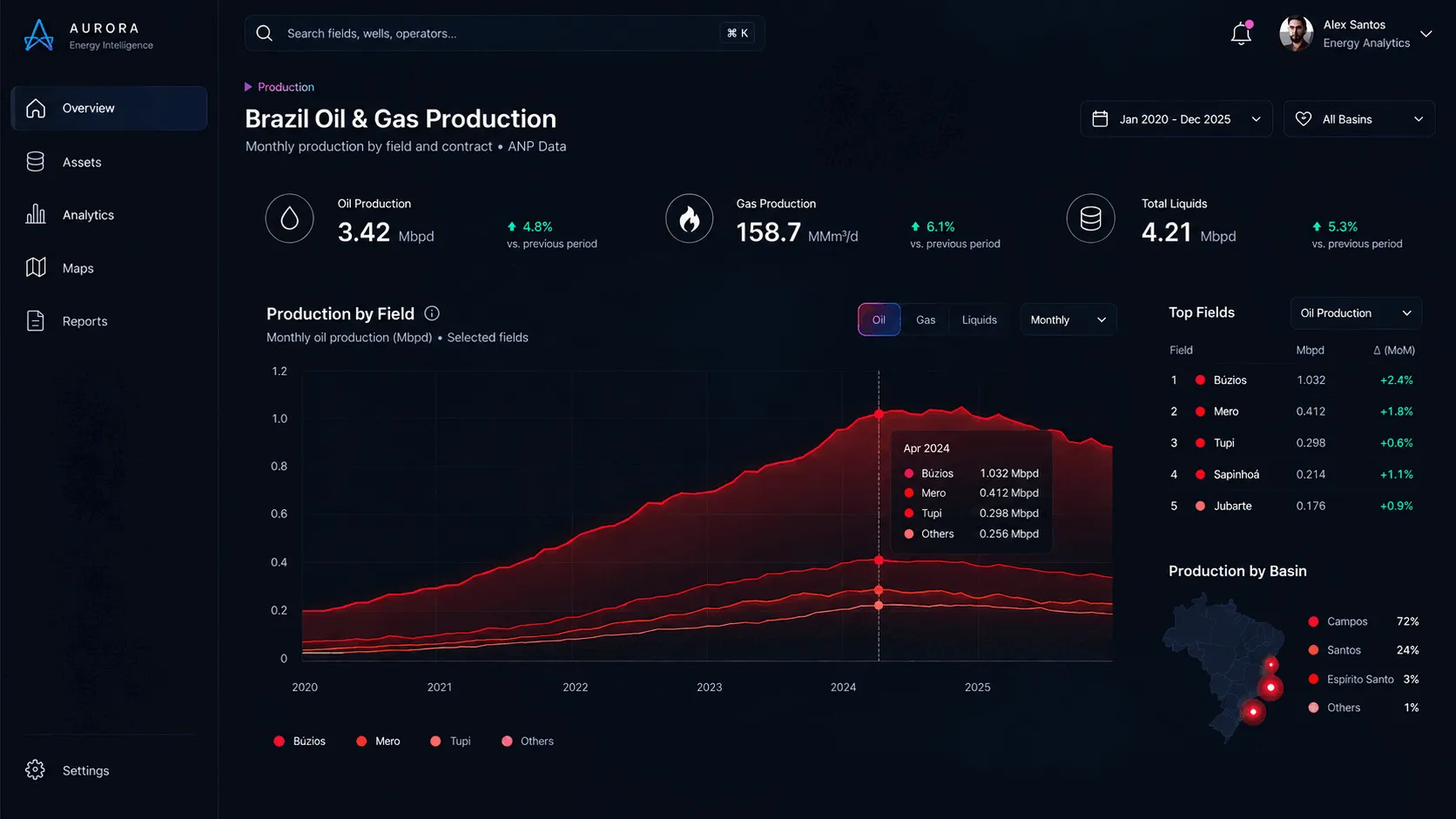Open the Monthly interval dropdown
Image resolution: width=1456 pixels, height=819 pixels.
1068,319
